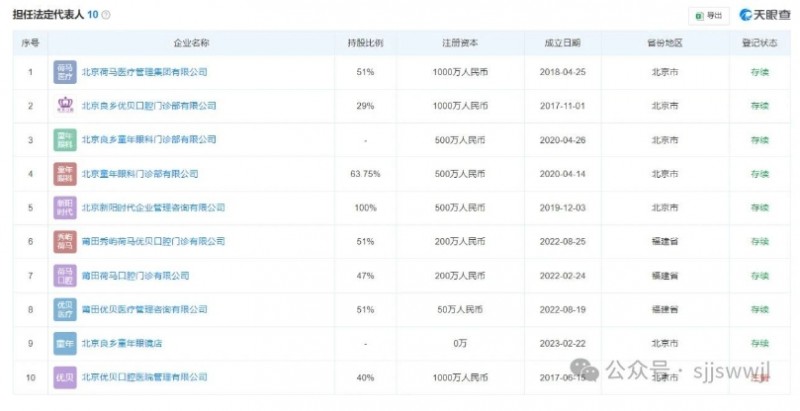Open company 莆田秀屿荷马优贝口腔门诊有限公司
The image size is (800, 411).
pyautogui.click(x=153, y=241)
